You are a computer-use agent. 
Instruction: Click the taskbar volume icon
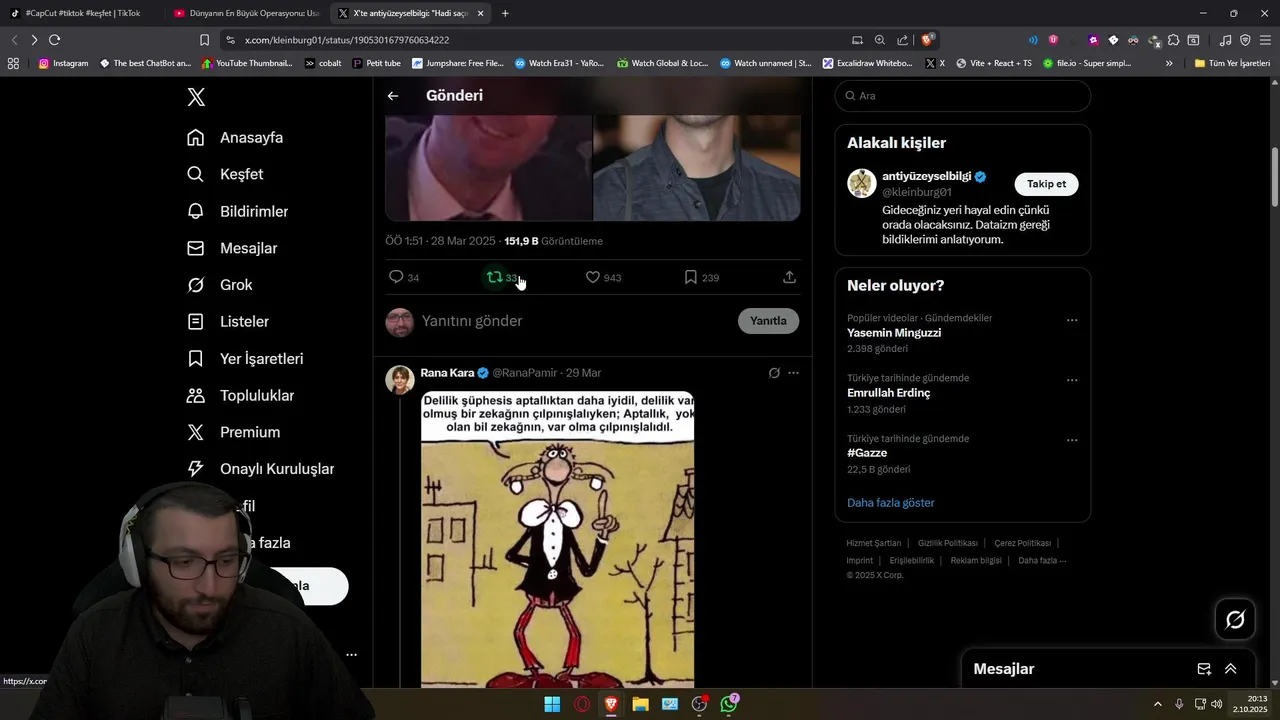(1216, 704)
